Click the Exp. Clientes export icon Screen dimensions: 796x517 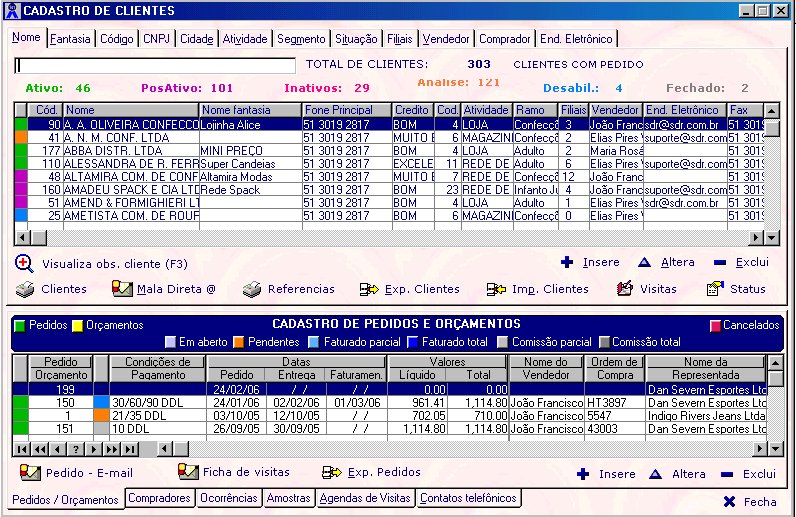click(369, 289)
